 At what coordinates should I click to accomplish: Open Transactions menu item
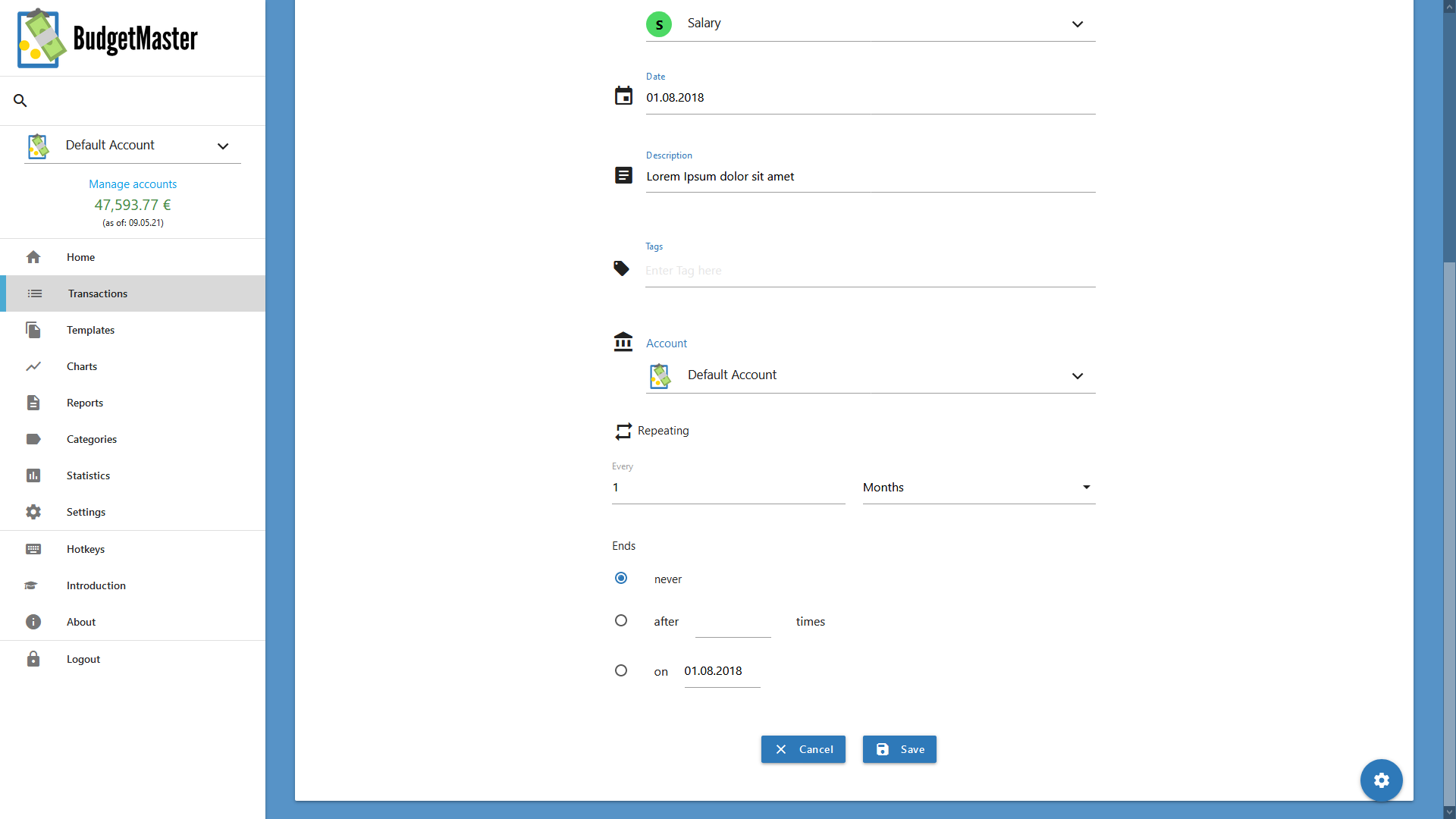click(x=133, y=293)
